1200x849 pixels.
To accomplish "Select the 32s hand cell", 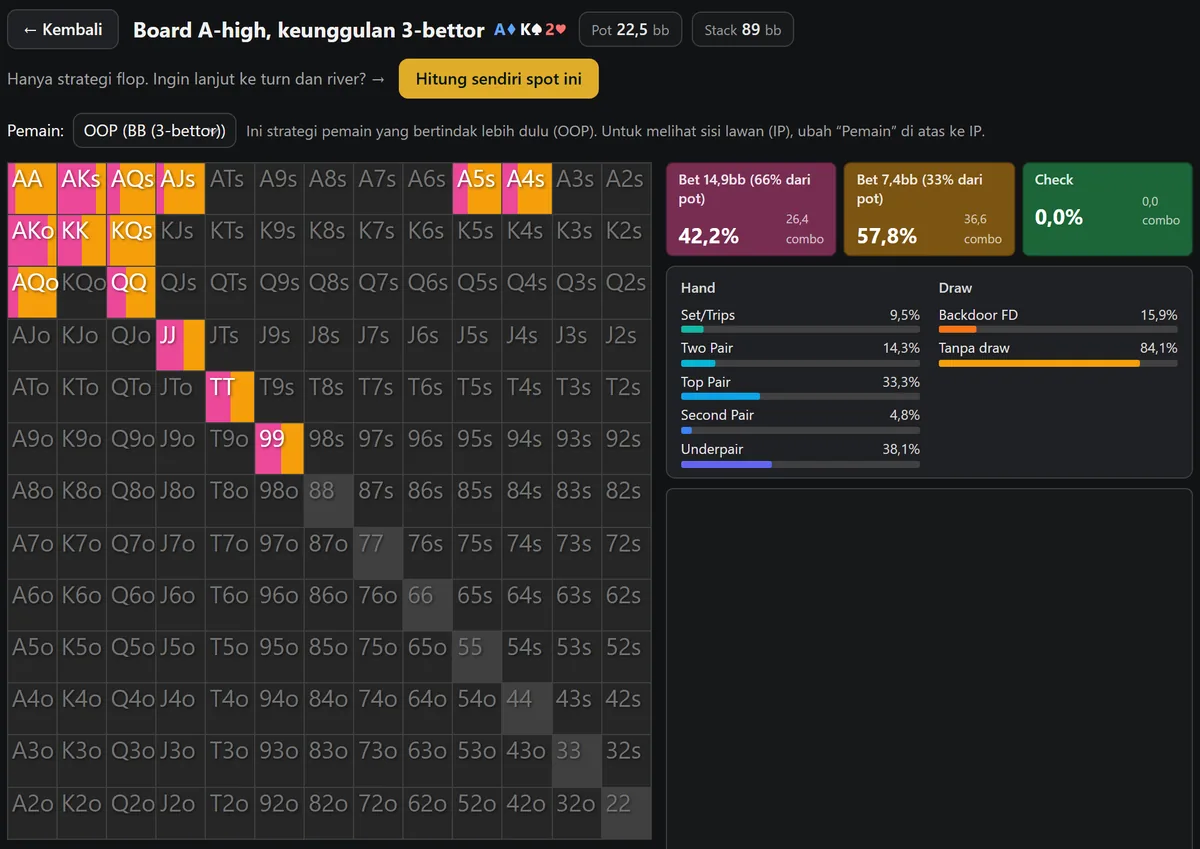I will click(x=626, y=760).
